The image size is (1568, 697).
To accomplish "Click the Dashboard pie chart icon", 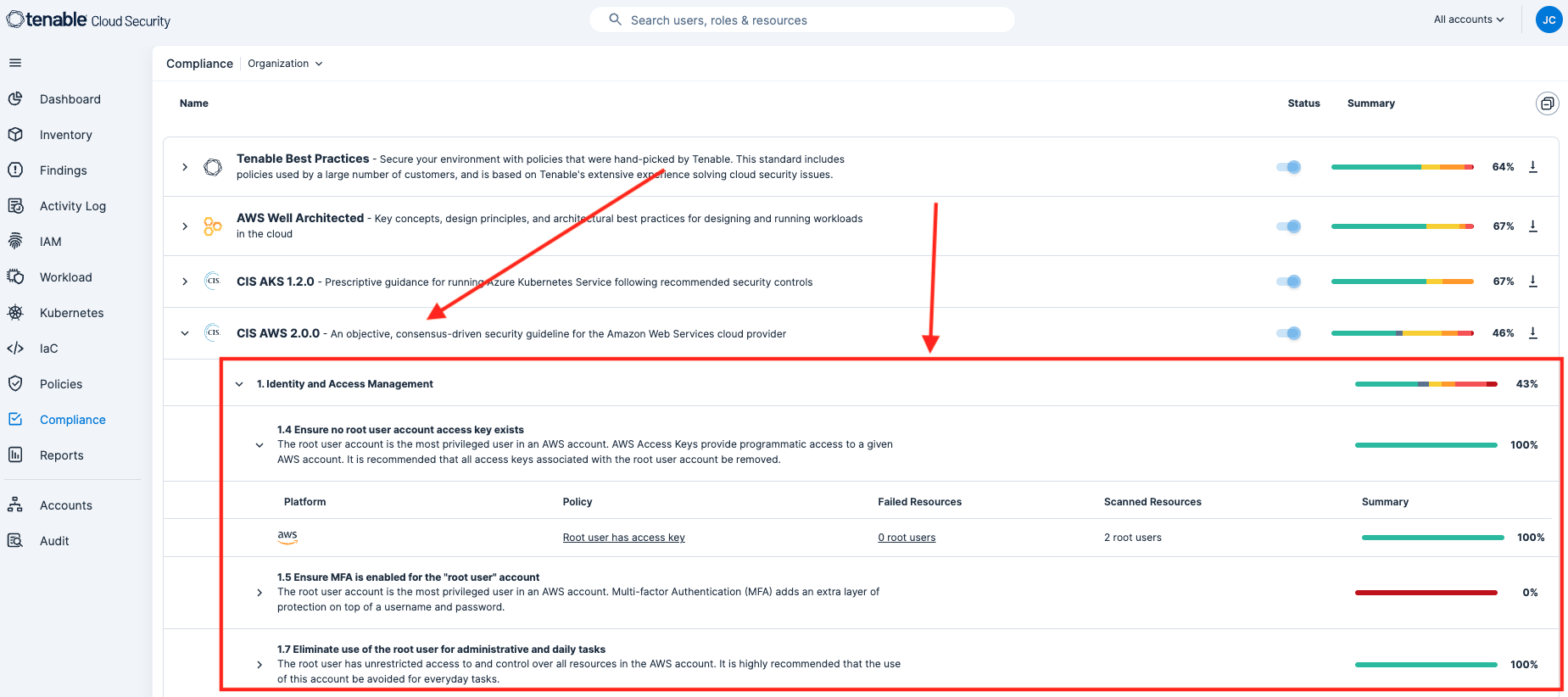I will point(15,99).
